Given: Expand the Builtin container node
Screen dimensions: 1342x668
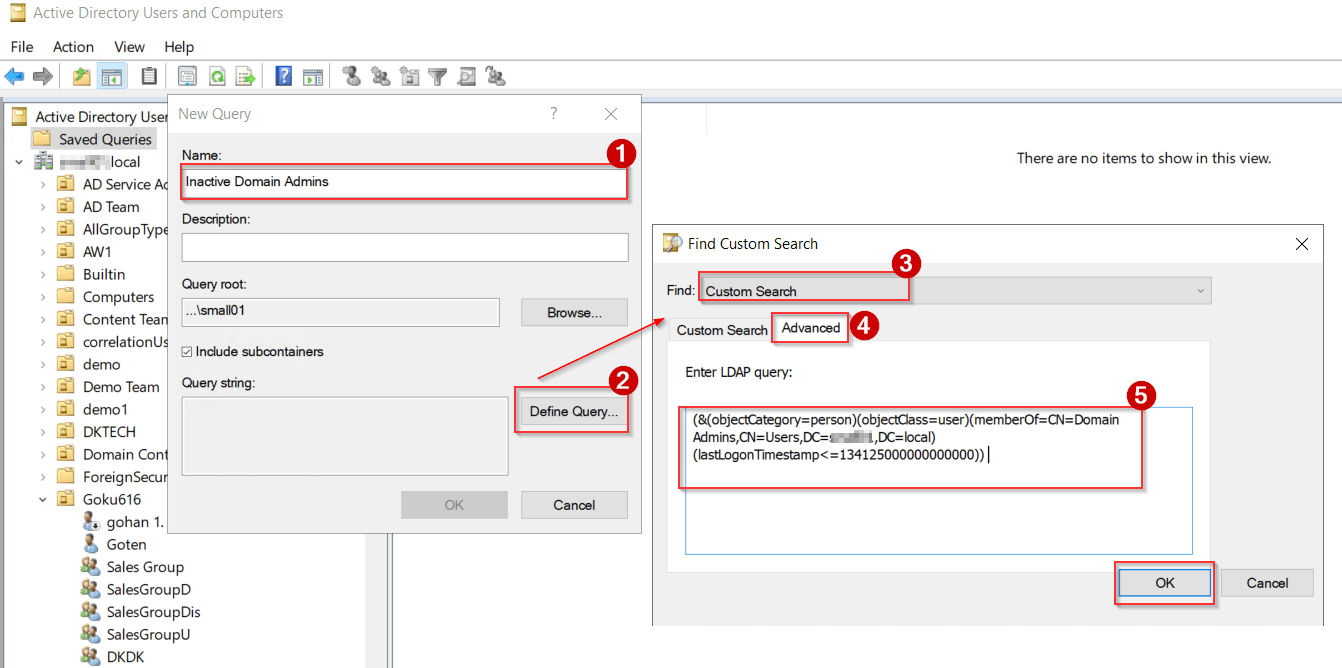Looking at the screenshot, I should tap(43, 274).
